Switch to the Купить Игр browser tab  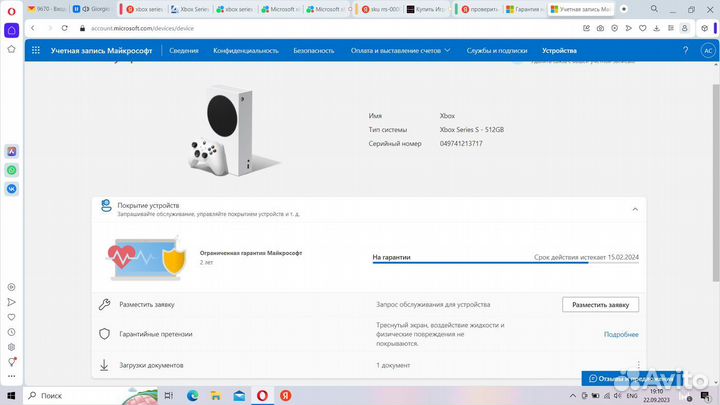[x=428, y=9]
